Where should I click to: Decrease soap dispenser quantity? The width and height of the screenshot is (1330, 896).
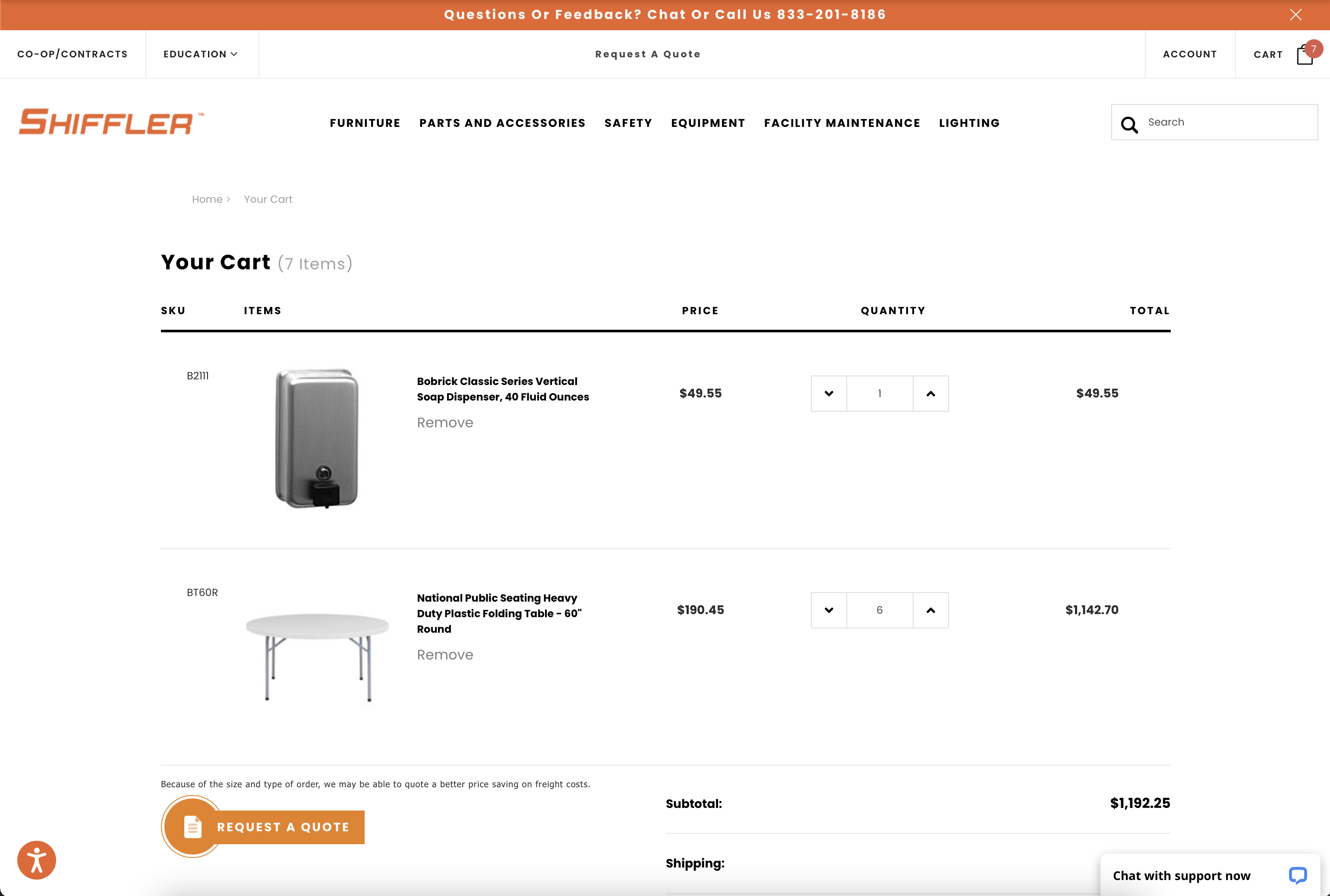(829, 393)
